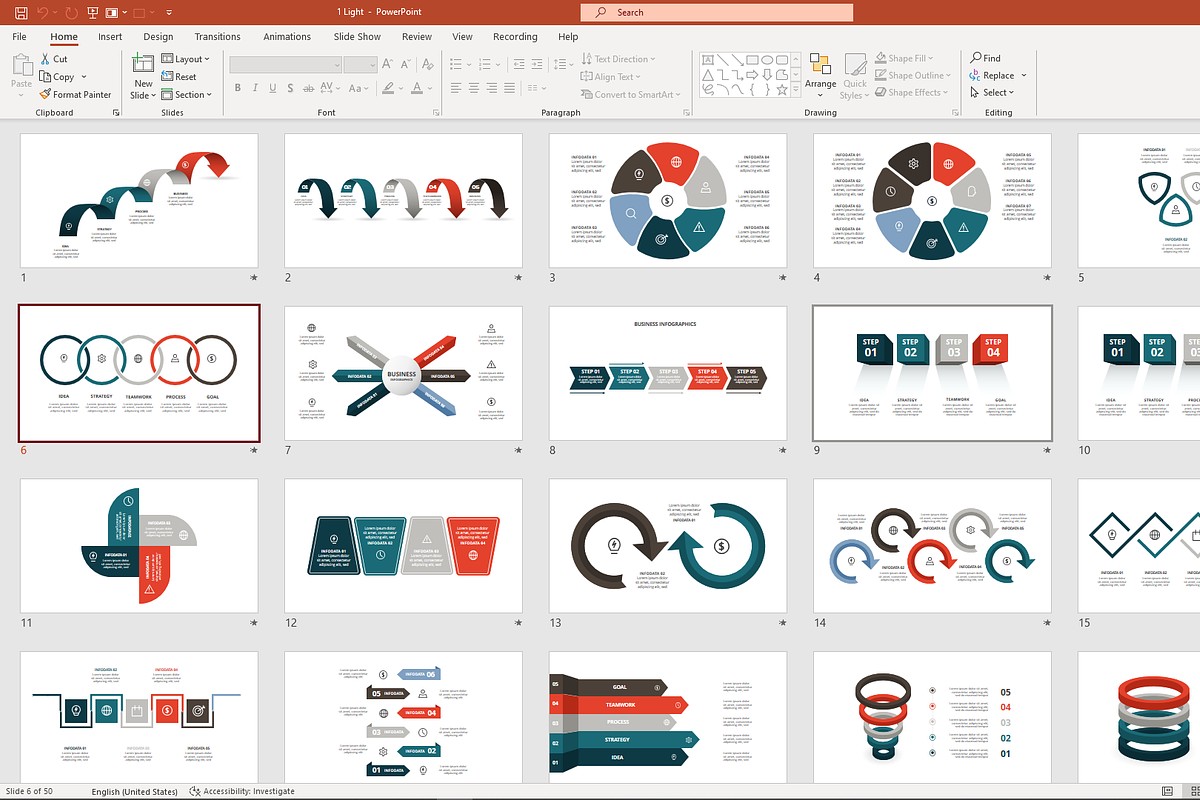Cut the selected slide
Viewport: 1200px width, 800px height.
[x=54, y=59]
